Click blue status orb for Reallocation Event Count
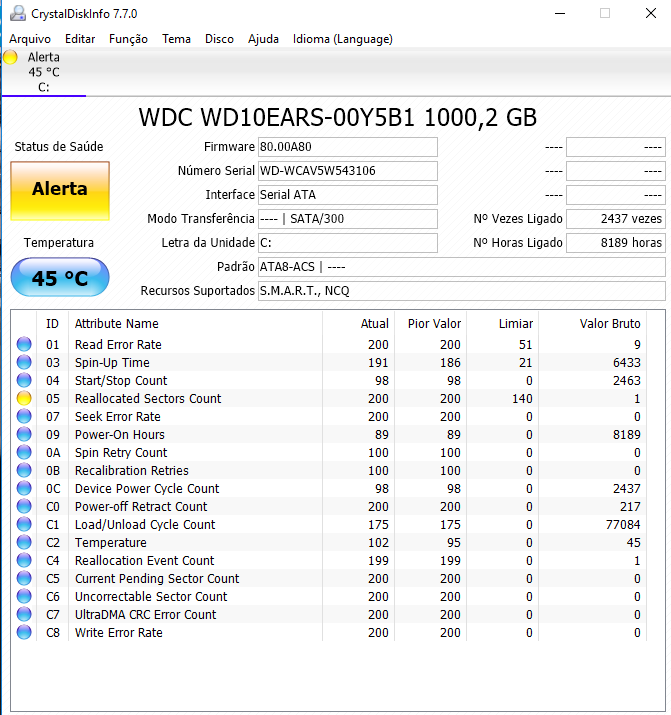Viewport: 671px width, 715px height. (x=24, y=560)
